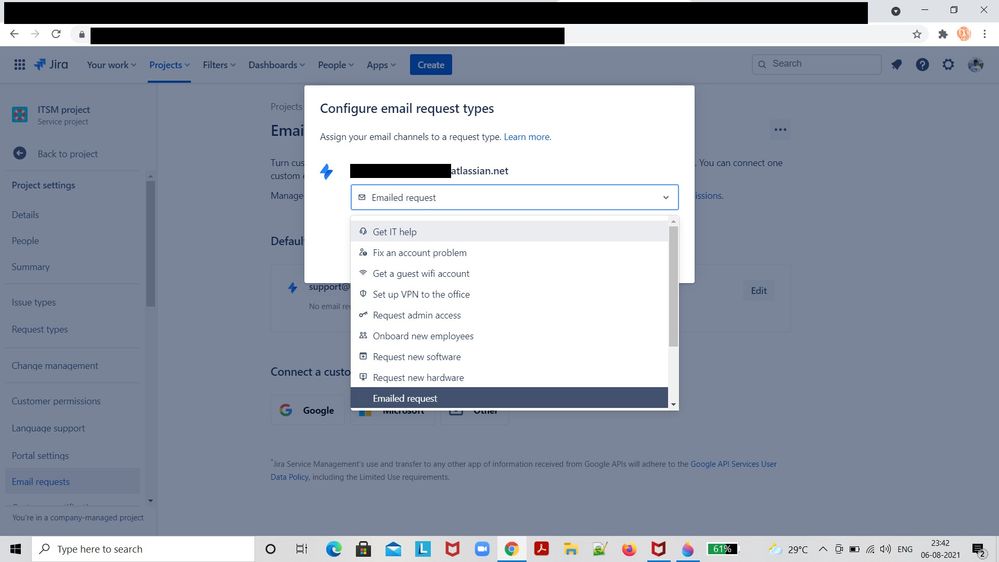Open the Chrome extensions puzzle icon
Screen dimensions: 999x562
click(943, 34)
